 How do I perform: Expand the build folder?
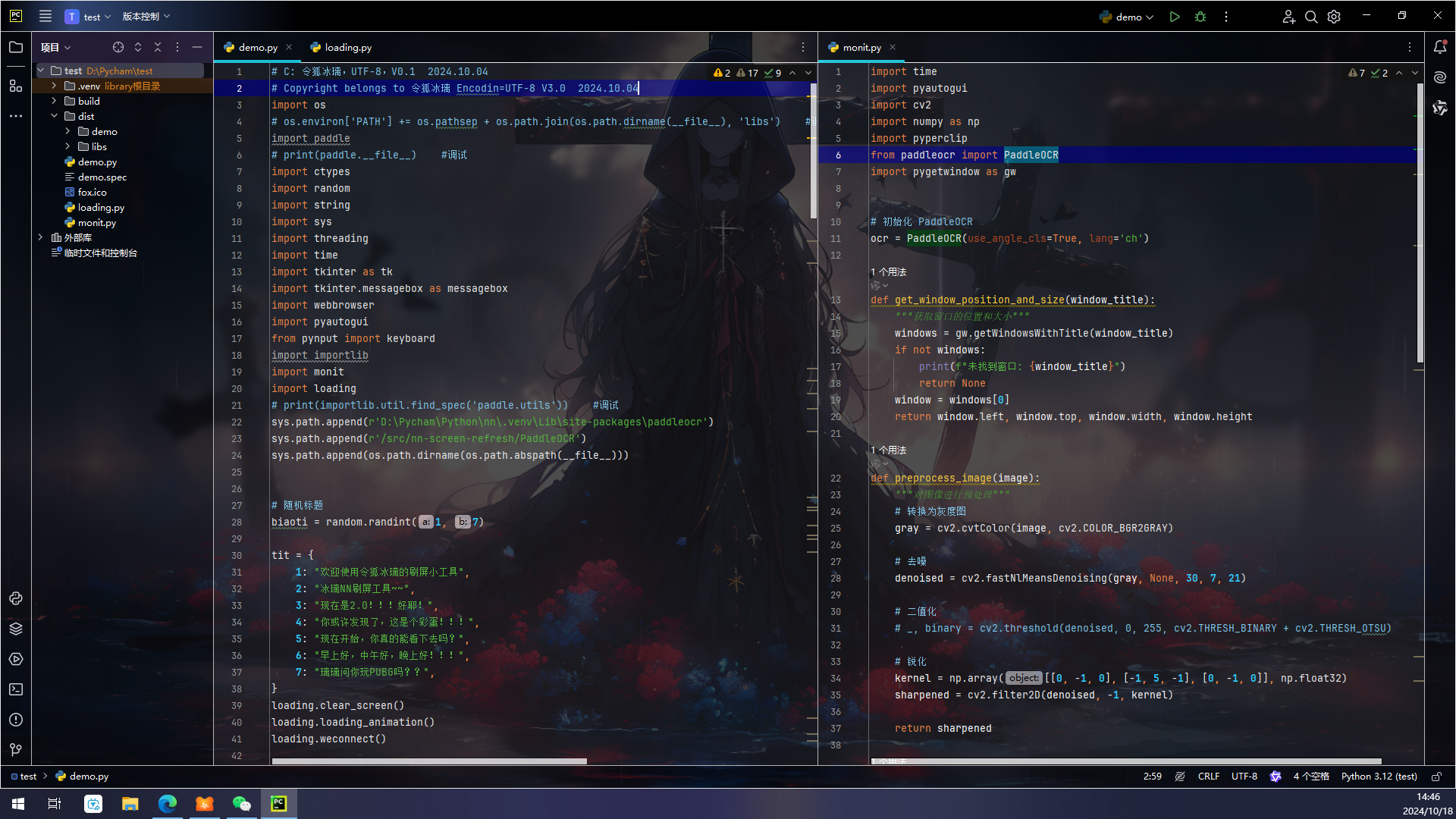point(54,101)
